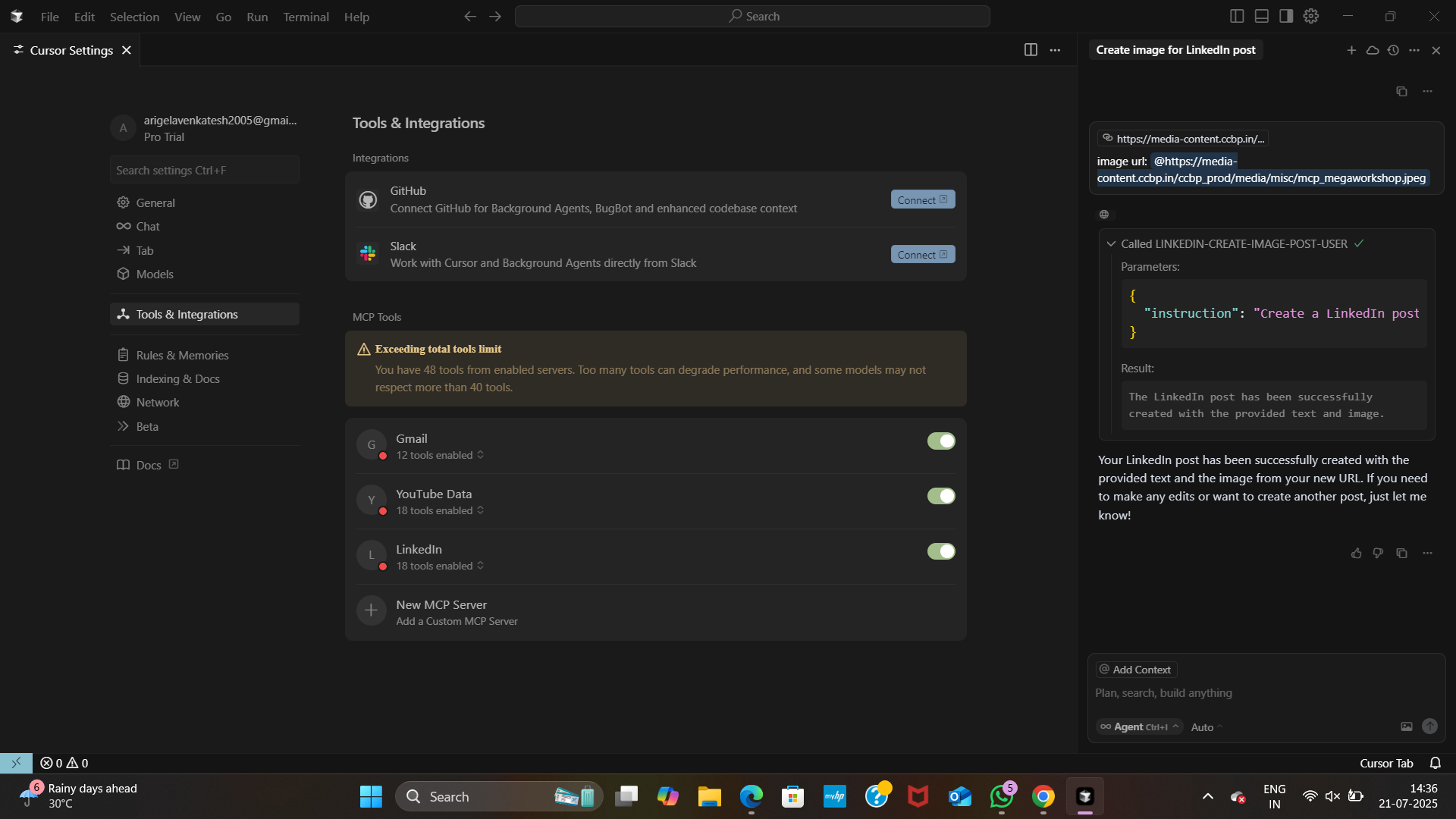Open the File menu
Screen dimensions: 1456x819
[x=50, y=17]
